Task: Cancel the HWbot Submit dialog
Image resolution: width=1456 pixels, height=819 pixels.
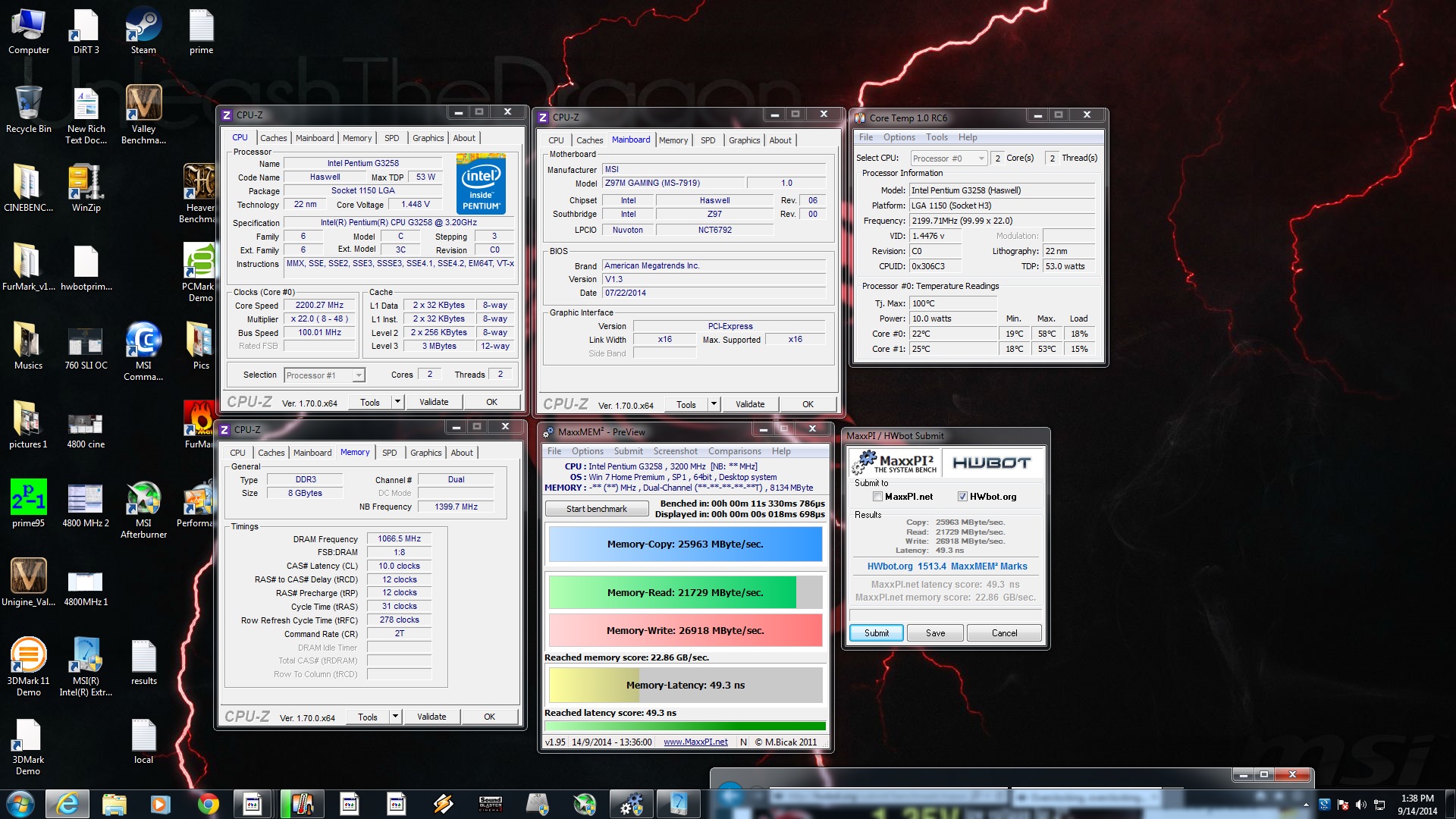Action: [1004, 633]
